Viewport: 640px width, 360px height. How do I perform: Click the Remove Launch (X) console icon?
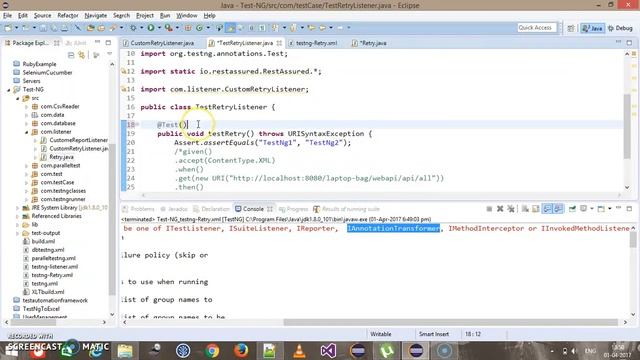500,209
